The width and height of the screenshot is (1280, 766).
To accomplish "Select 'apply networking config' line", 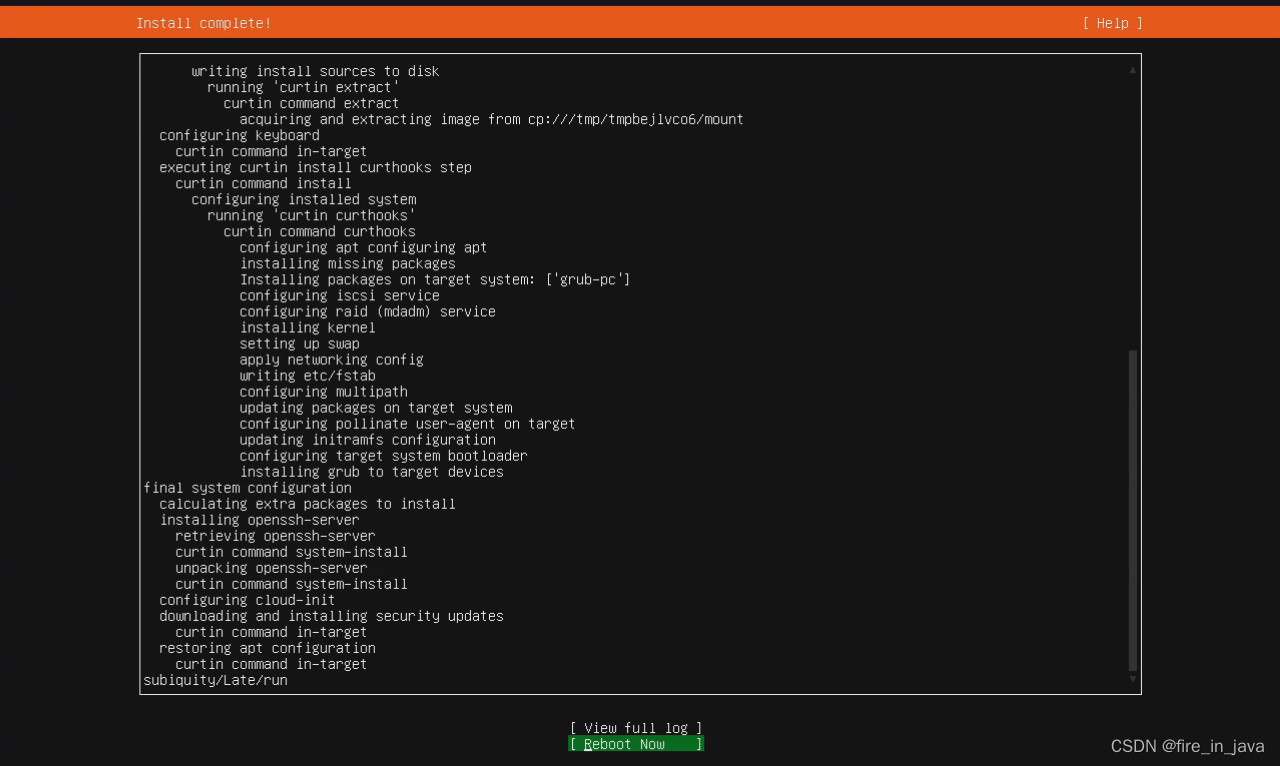I will pos(332,359).
